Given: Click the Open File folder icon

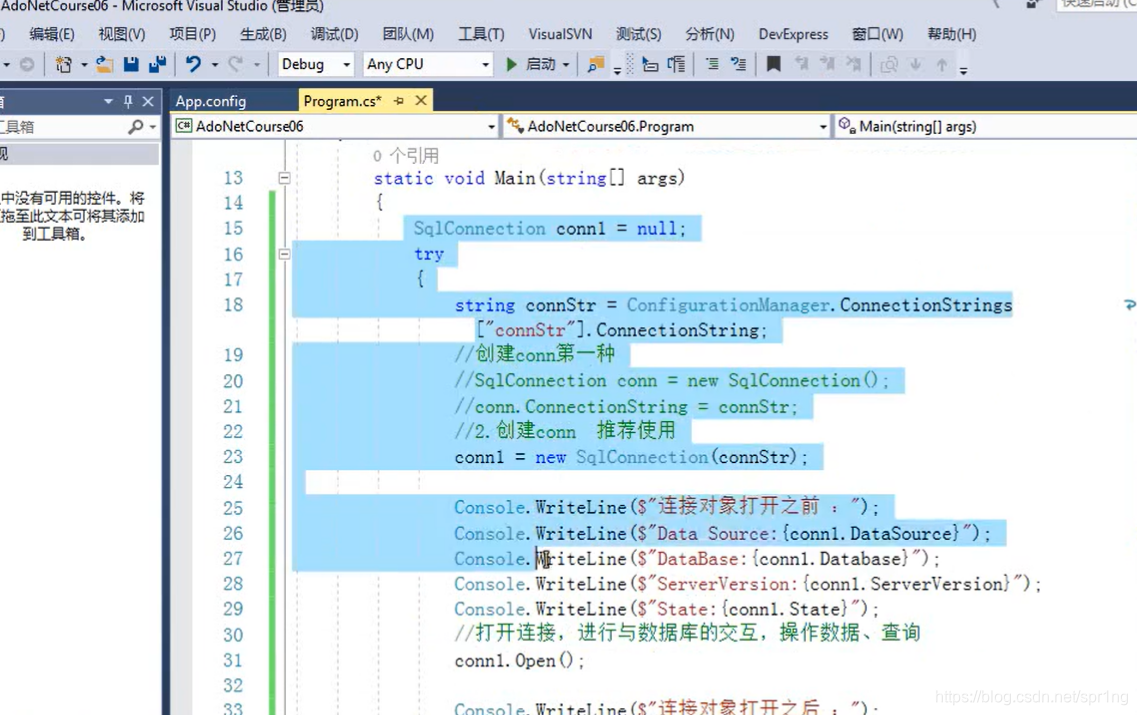Looking at the screenshot, I should (x=104, y=65).
